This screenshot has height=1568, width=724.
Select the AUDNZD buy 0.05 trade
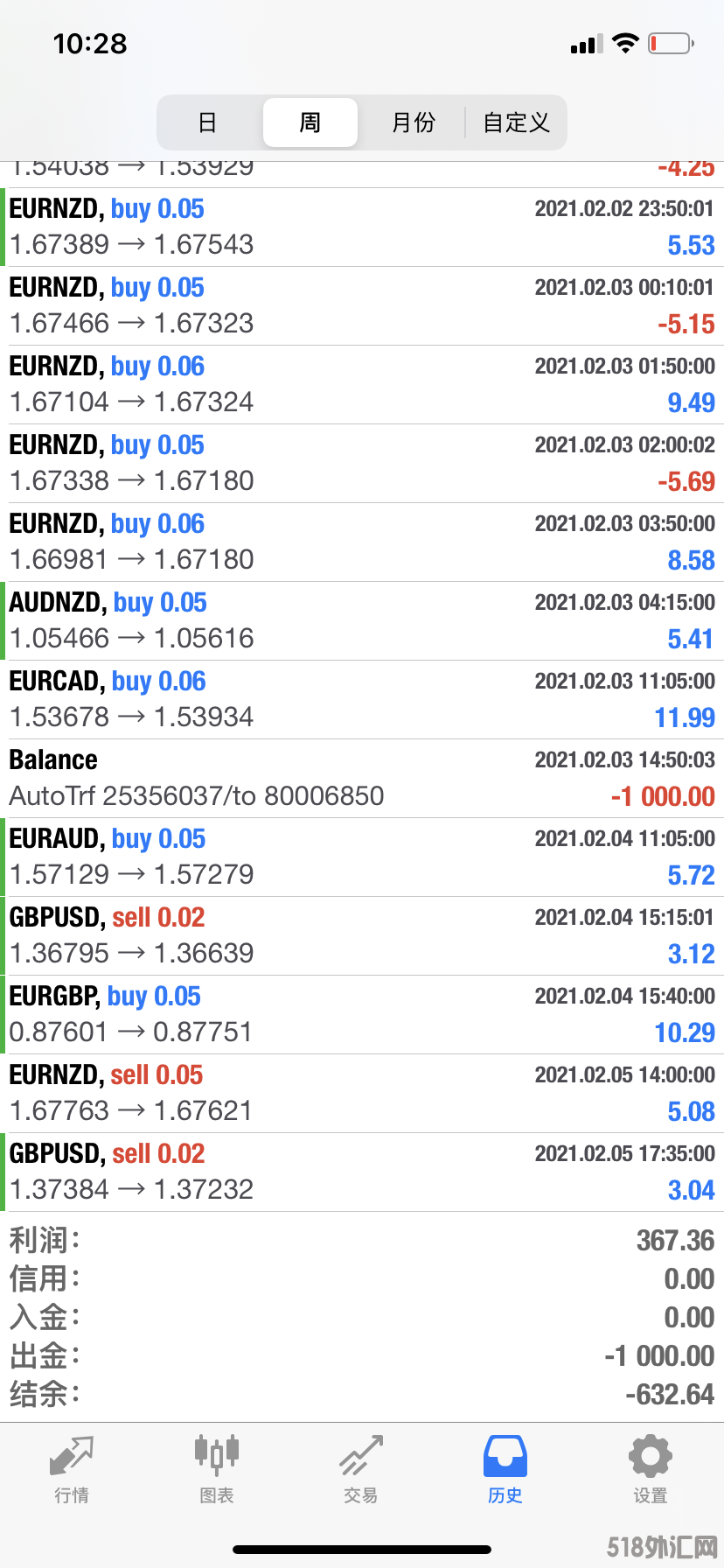pyautogui.click(x=362, y=621)
